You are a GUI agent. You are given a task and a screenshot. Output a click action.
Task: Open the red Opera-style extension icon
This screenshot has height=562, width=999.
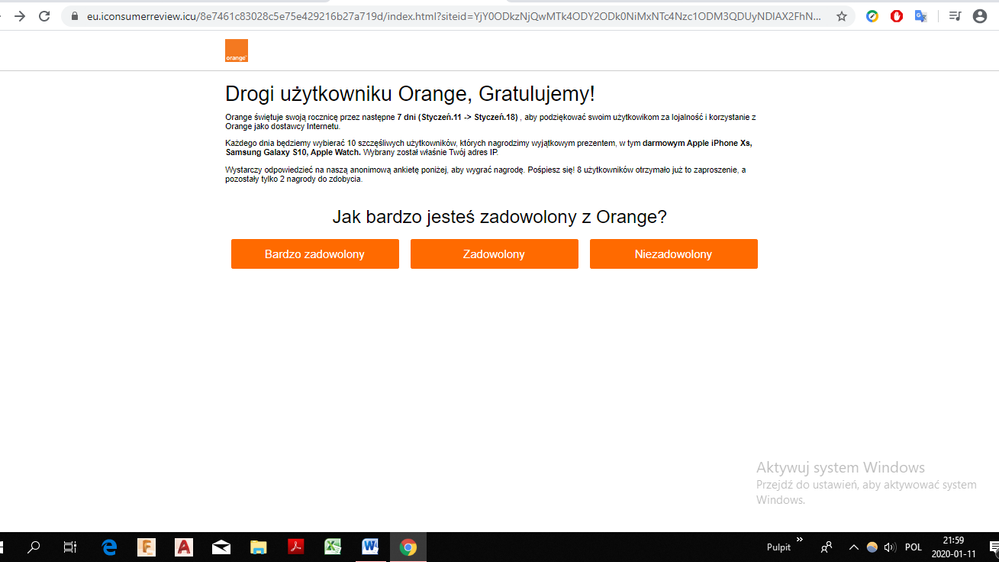coord(896,17)
